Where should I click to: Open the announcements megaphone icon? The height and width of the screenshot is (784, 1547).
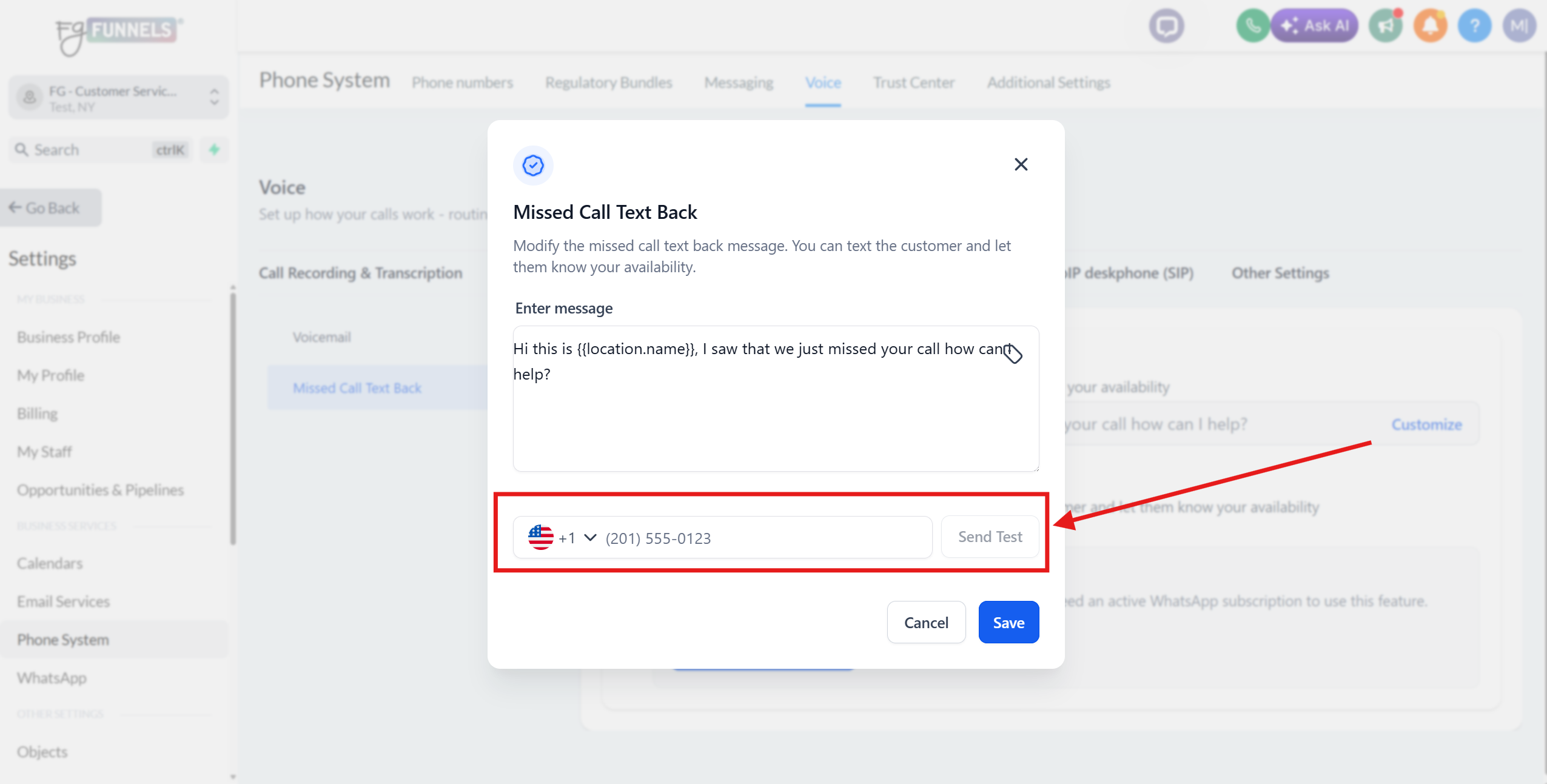pyautogui.click(x=1386, y=26)
